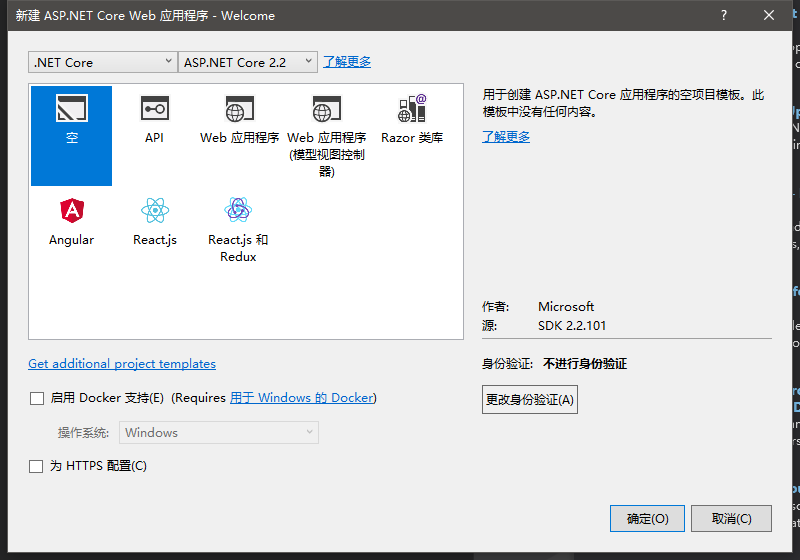Click the help question mark icon
800x560 pixels.
pos(724,15)
